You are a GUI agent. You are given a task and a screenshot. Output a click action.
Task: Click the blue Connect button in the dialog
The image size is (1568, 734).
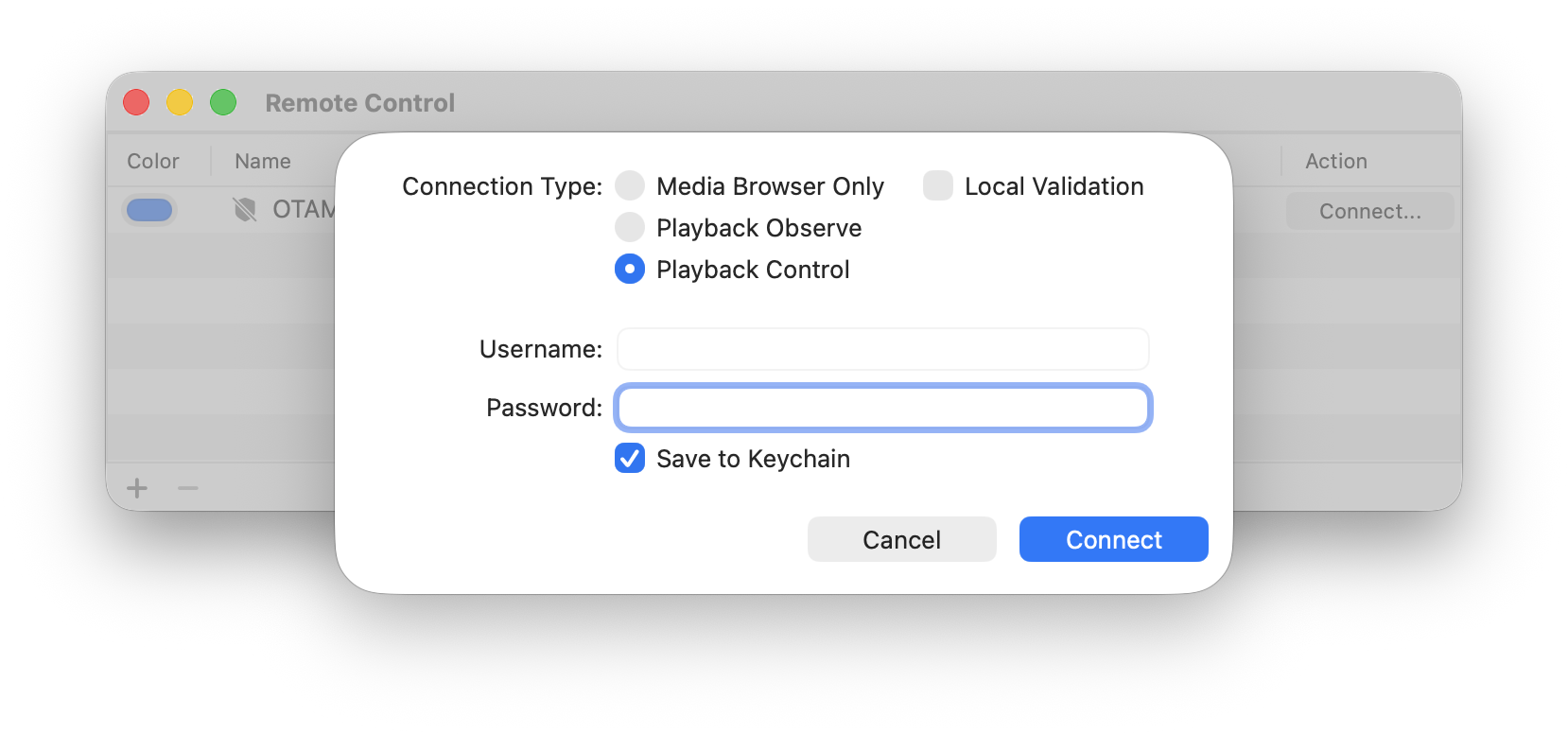pos(1113,539)
